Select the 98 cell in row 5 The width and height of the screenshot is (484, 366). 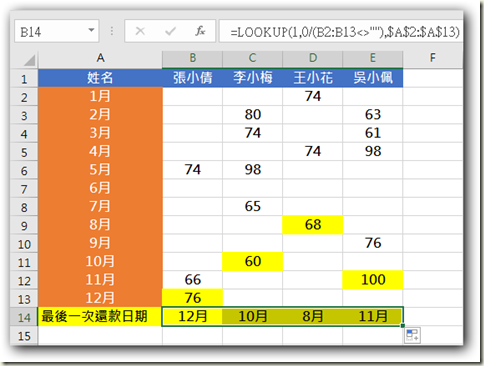click(x=373, y=152)
